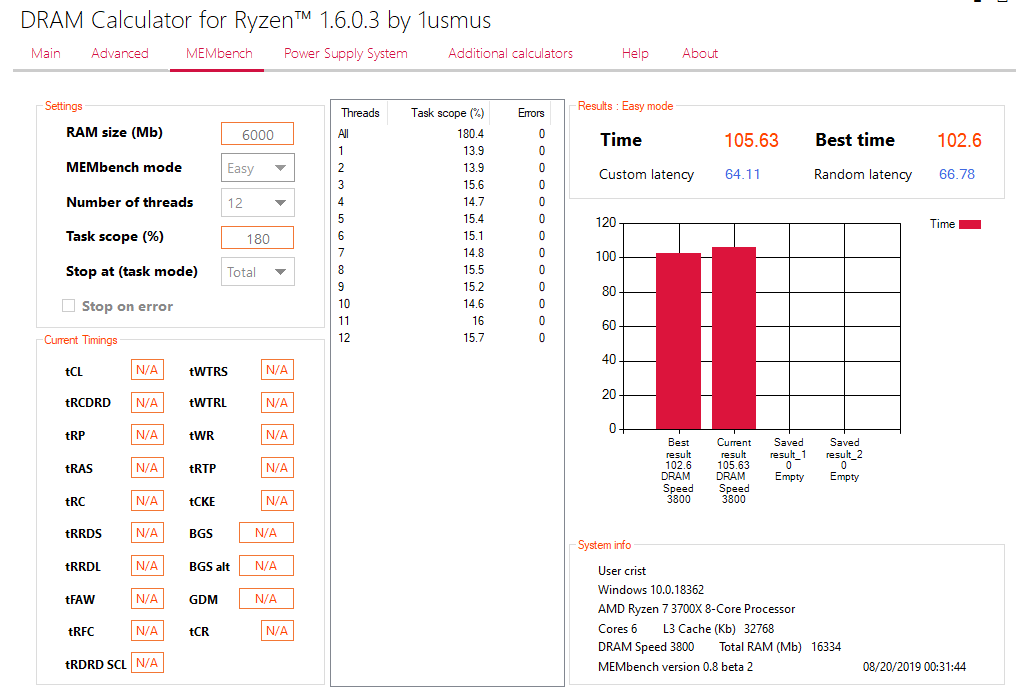This screenshot has width=1016, height=700.
Task: Open the Help tab
Action: point(635,53)
